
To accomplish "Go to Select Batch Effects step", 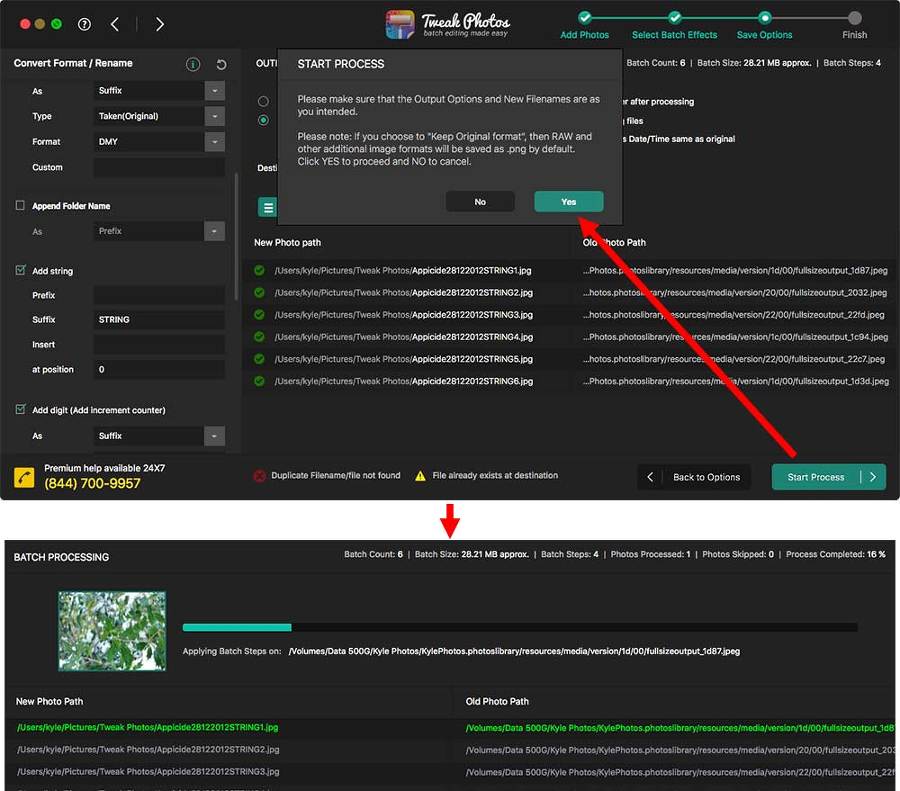I will pos(674,25).
